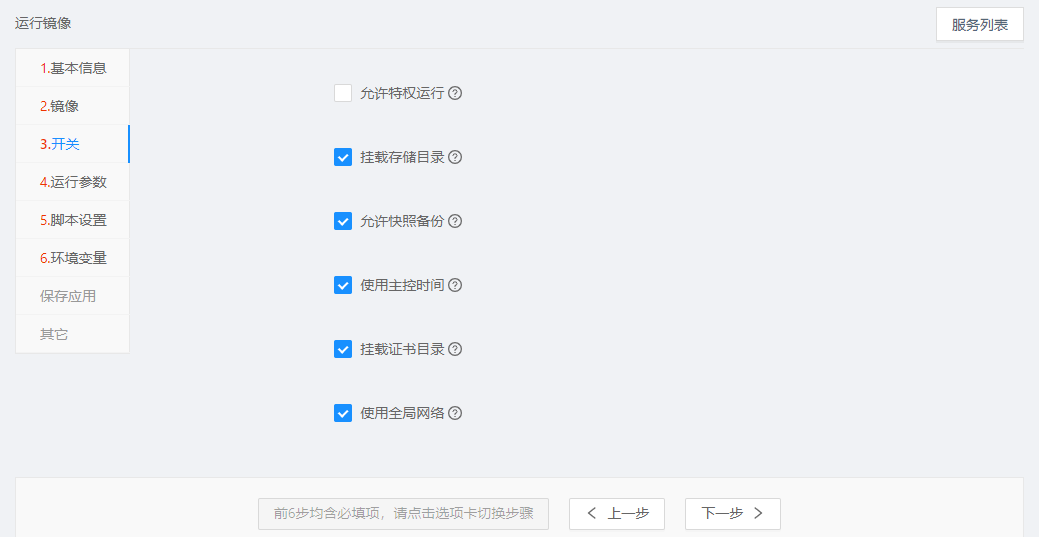Click help icon next to 使用主控时间

point(455,285)
